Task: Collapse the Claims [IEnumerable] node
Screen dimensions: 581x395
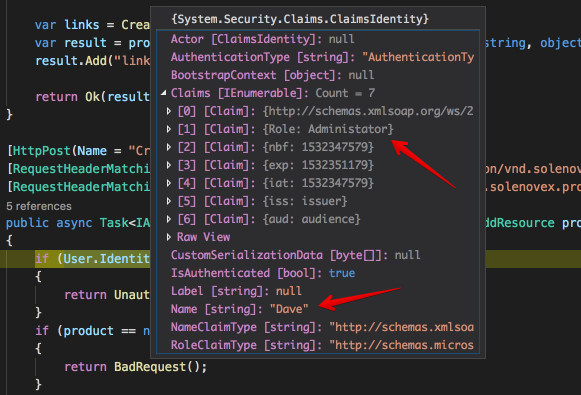Action: pos(163,93)
